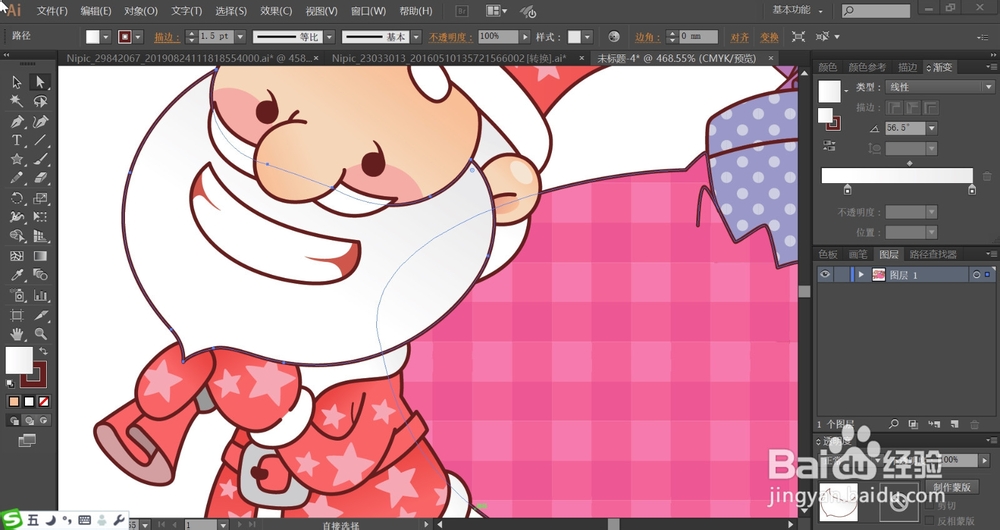The width and height of the screenshot is (1000, 530).
Task: Select the Eyedropper tool
Action: (x=17, y=276)
